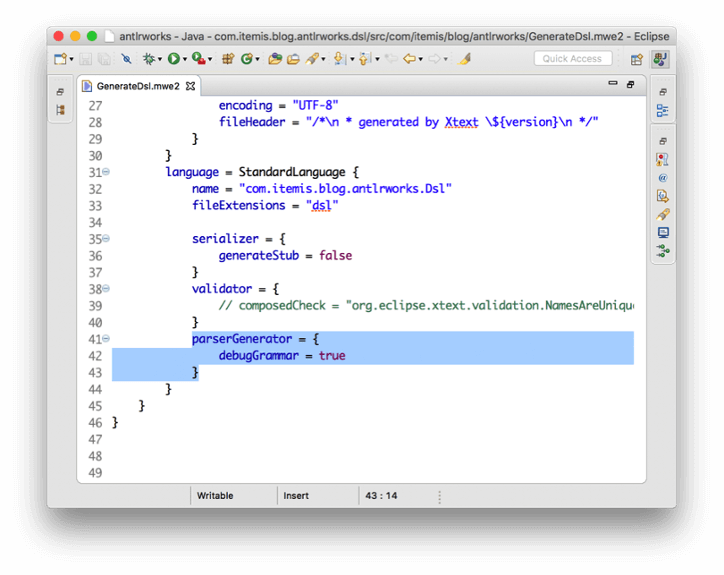The width and height of the screenshot is (724, 575).
Task: Click the Save toolbar icon
Action: tap(86, 59)
